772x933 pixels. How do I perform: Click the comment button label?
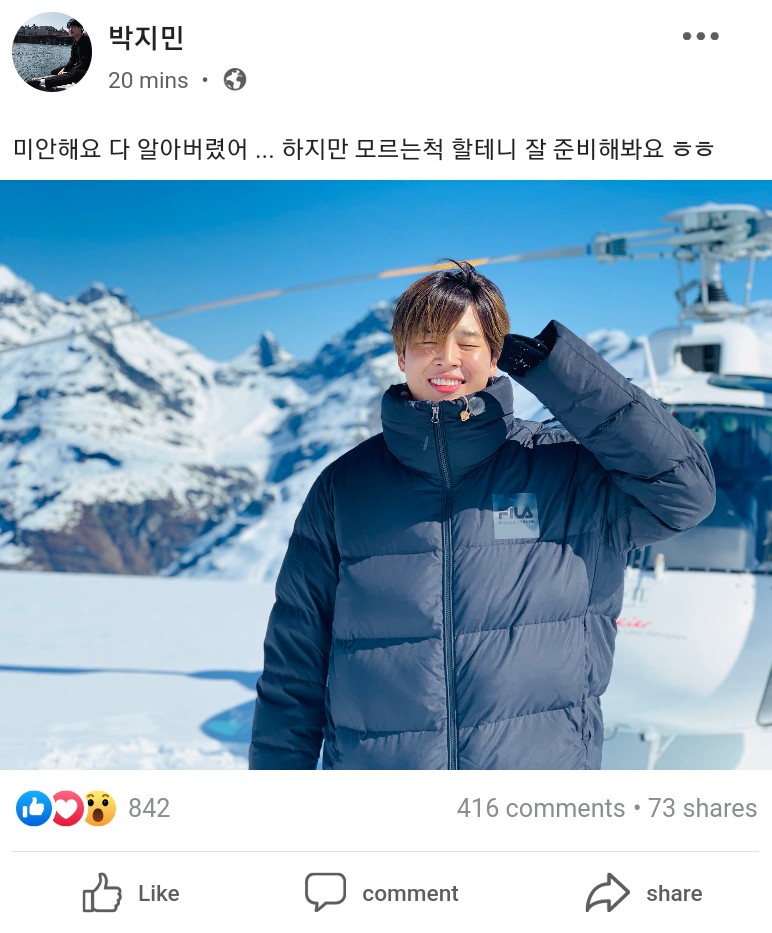pyautogui.click(x=410, y=894)
